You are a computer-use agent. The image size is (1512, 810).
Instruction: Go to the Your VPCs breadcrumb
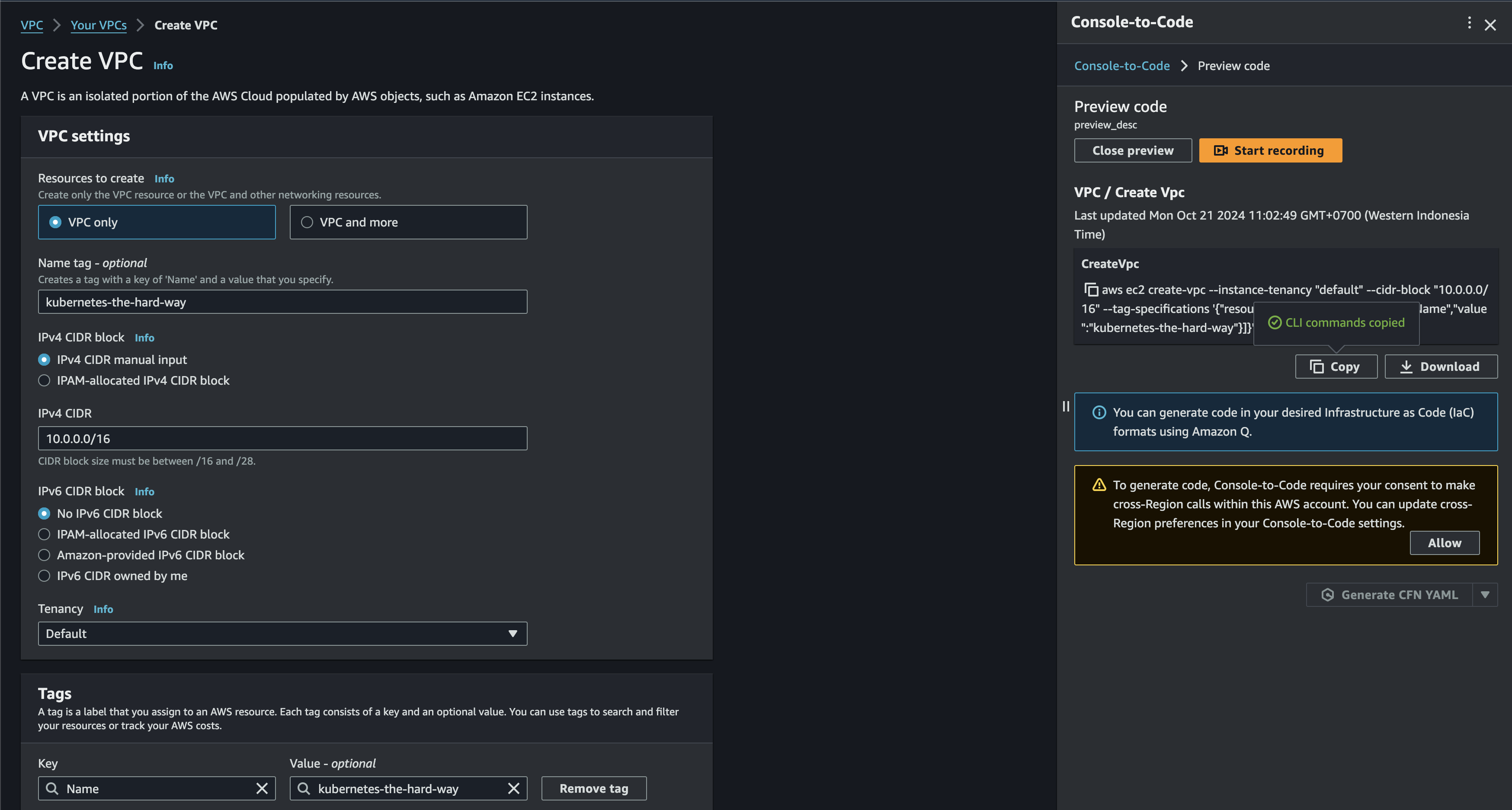(99, 25)
